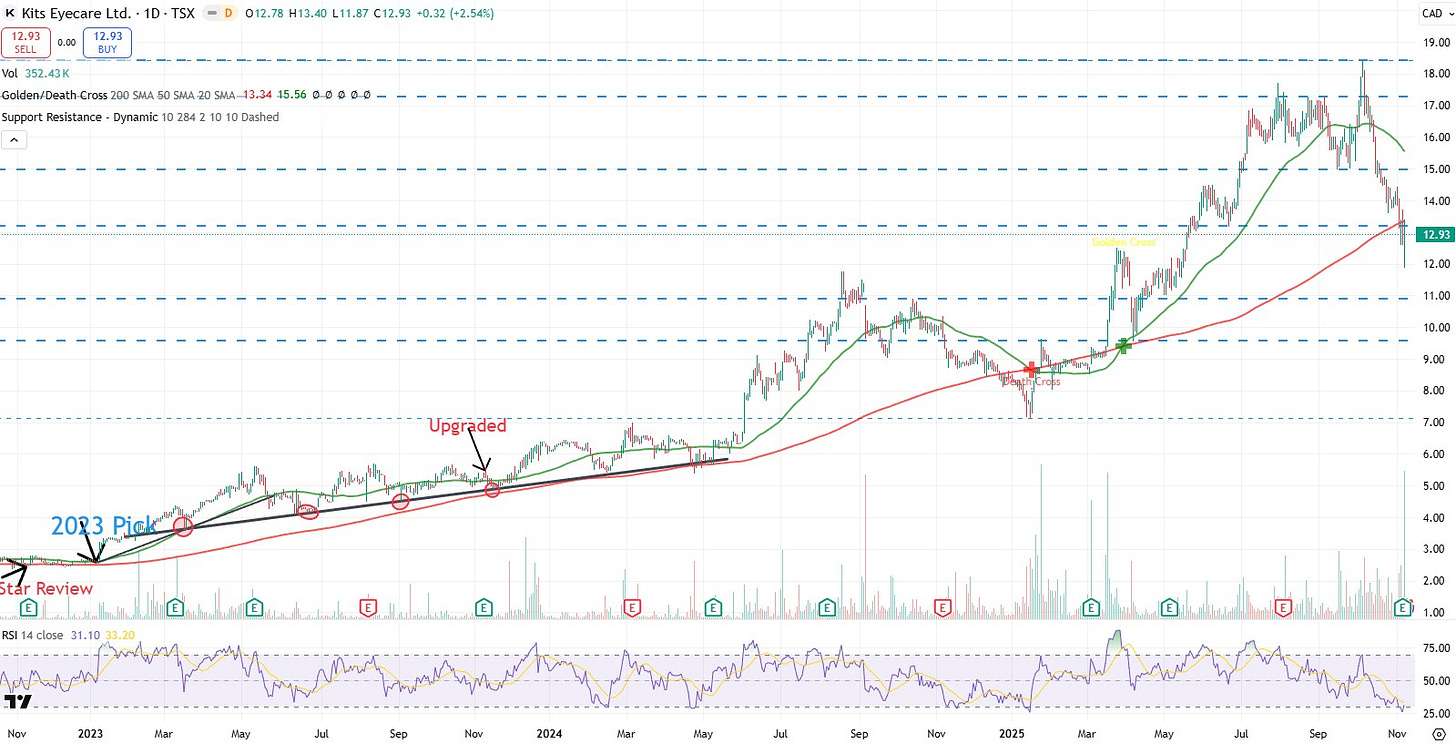Click the 2023 time axis label
Viewport: 1456px width, 744px height.
click(91, 734)
